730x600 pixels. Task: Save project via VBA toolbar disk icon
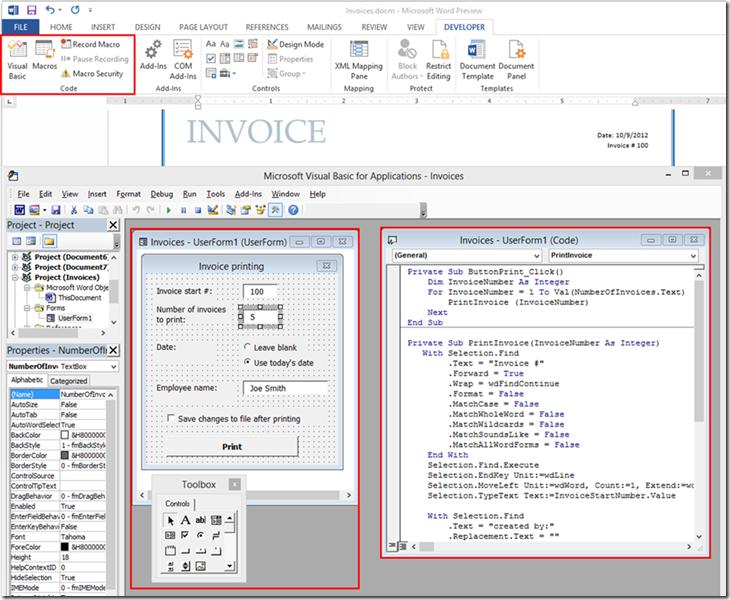56,210
